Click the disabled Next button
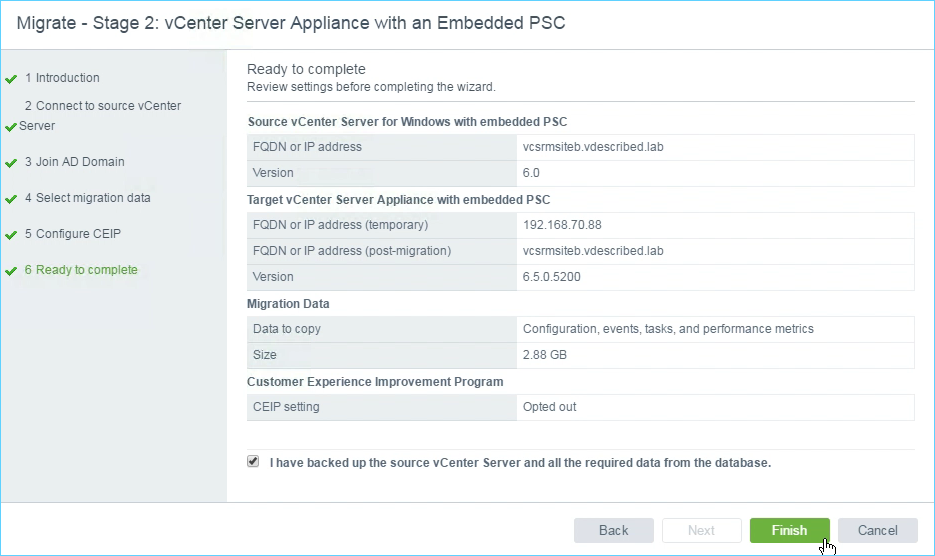 (x=701, y=530)
